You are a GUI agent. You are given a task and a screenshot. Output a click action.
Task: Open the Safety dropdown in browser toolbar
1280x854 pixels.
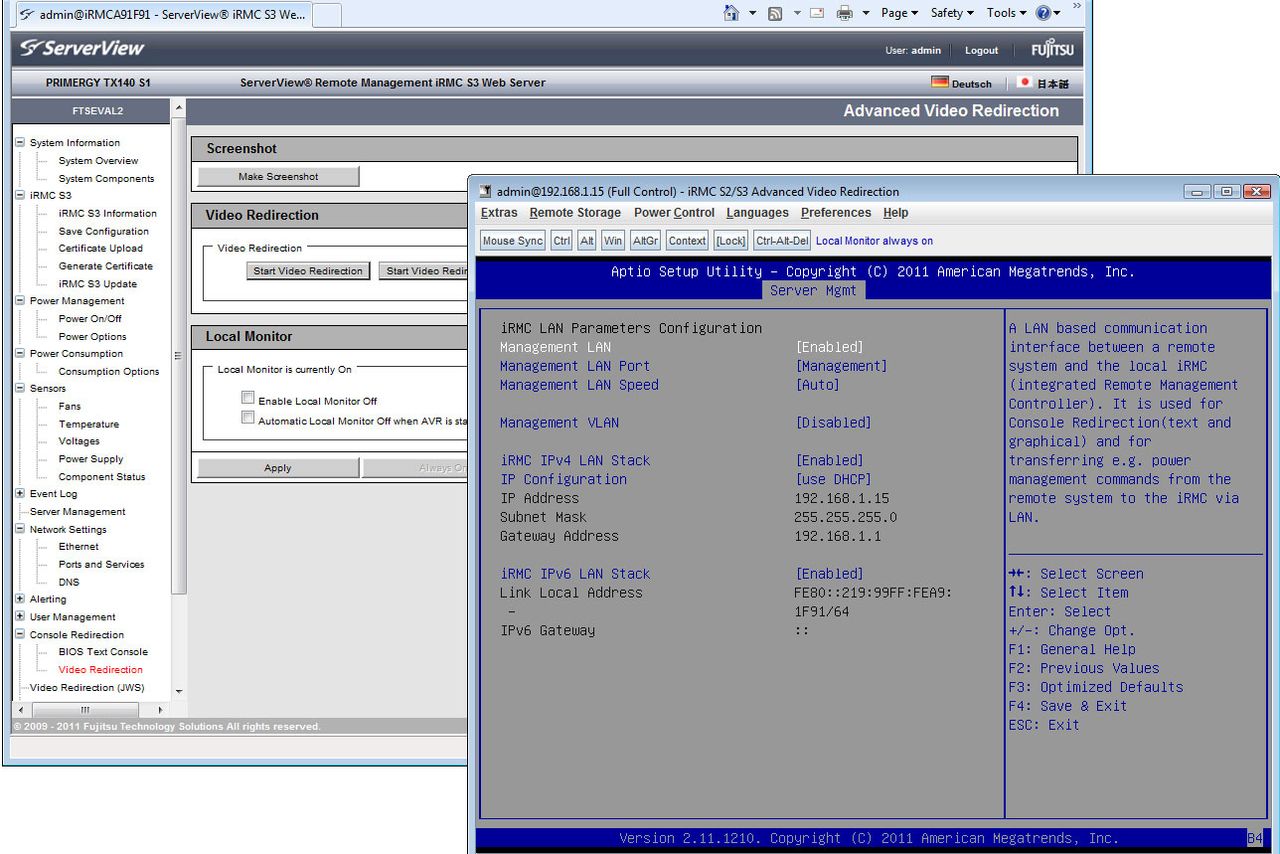[952, 13]
